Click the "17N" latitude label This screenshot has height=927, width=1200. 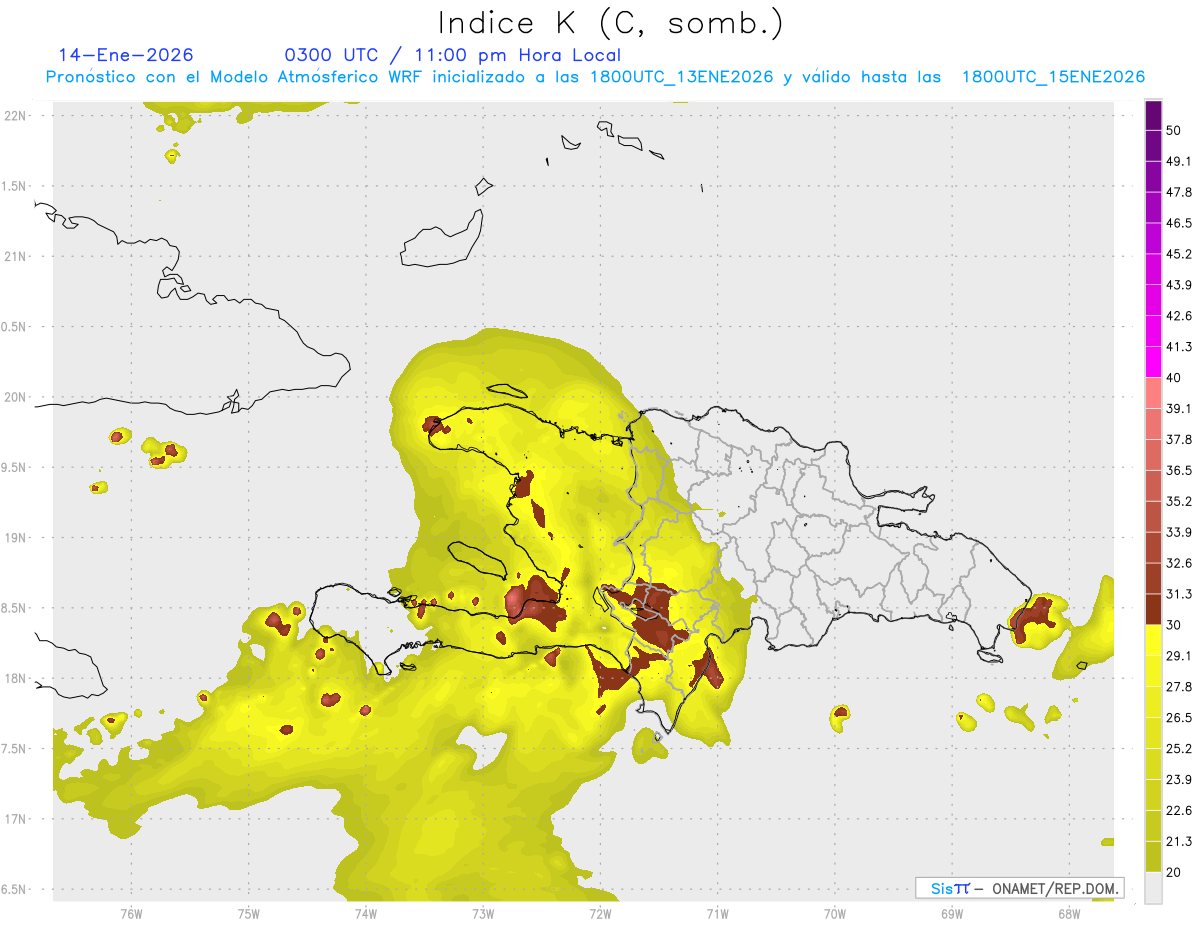pyautogui.click(x=15, y=819)
